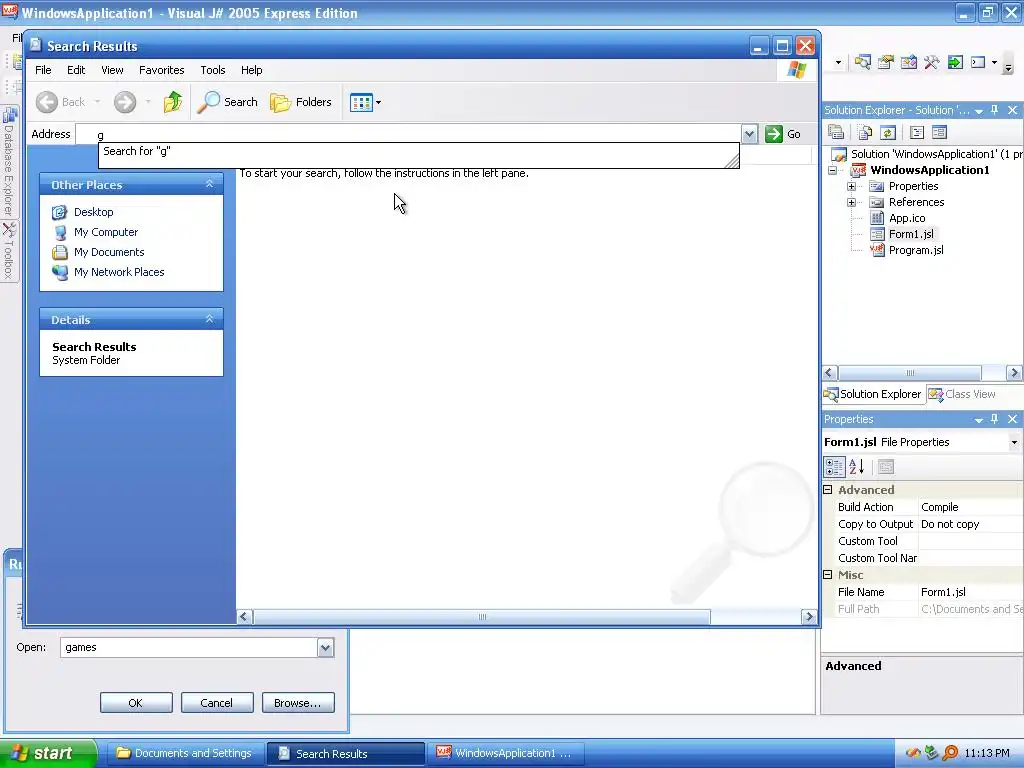Toggle auto-hide pin on Solution Explorer panel
The width and height of the screenshot is (1024, 768).
(x=995, y=110)
